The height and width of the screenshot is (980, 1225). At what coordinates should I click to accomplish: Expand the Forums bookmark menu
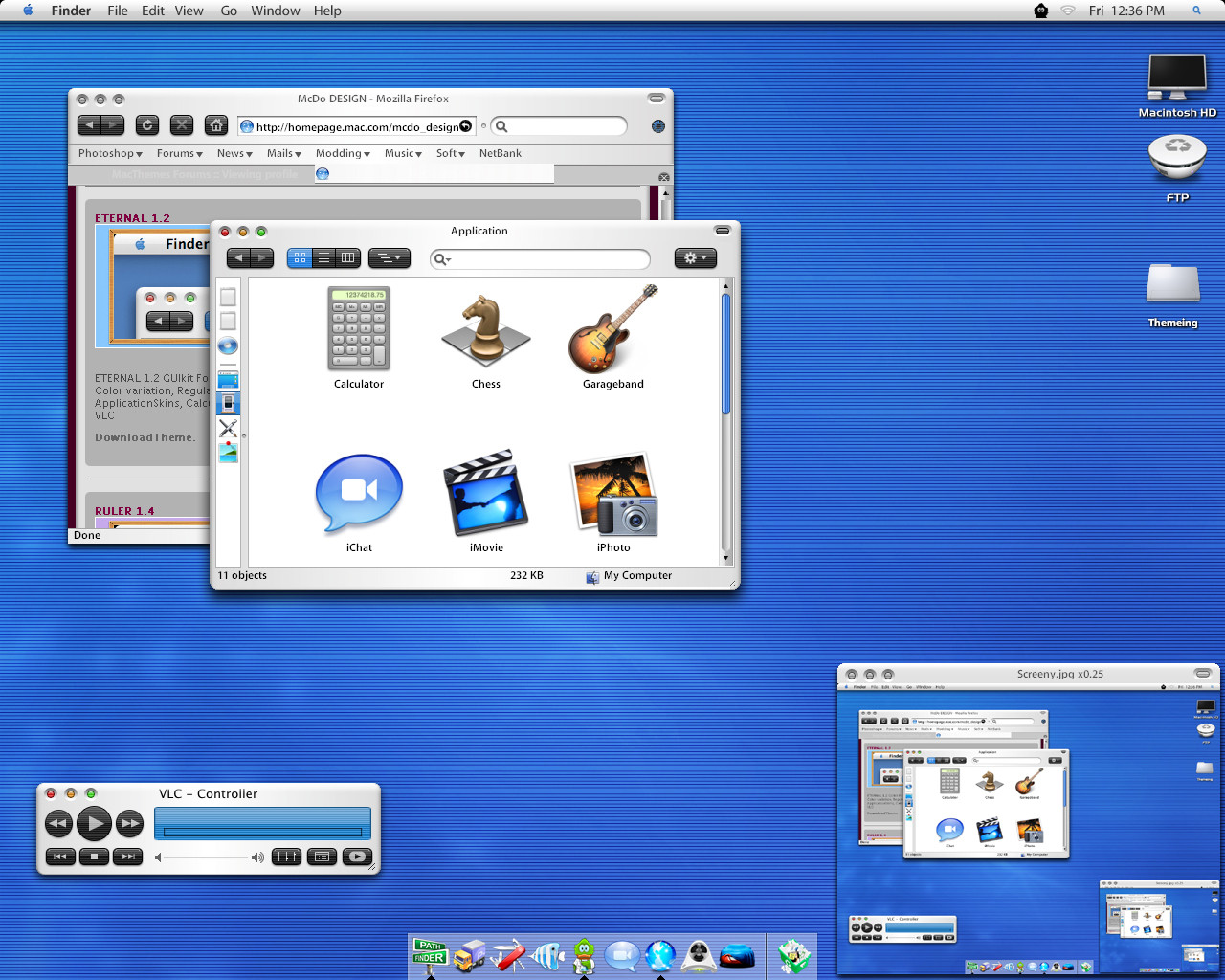pyautogui.click(x=180, y=153)
